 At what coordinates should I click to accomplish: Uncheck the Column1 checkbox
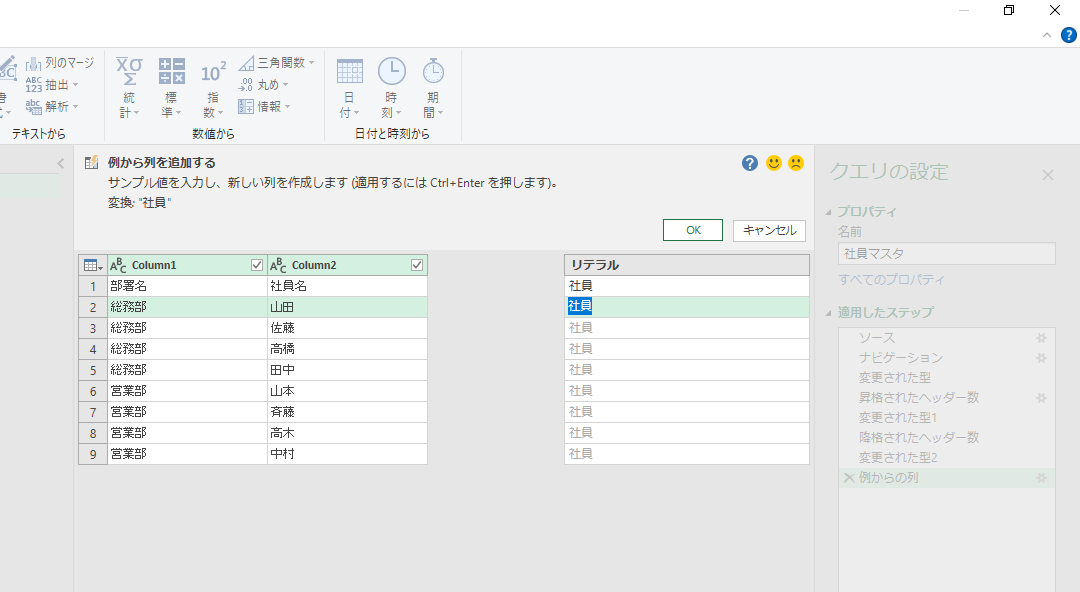(257, 265)
